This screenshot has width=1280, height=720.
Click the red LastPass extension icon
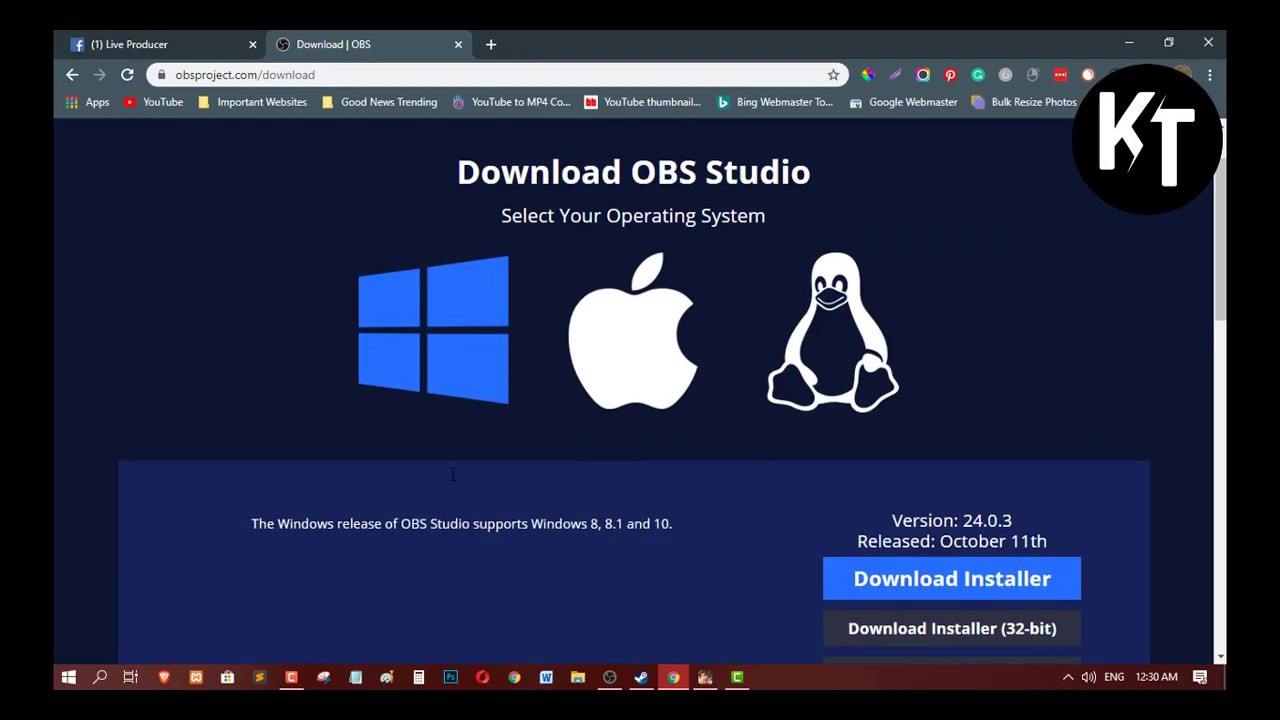pyautogui.click(x=1060, y=75)
